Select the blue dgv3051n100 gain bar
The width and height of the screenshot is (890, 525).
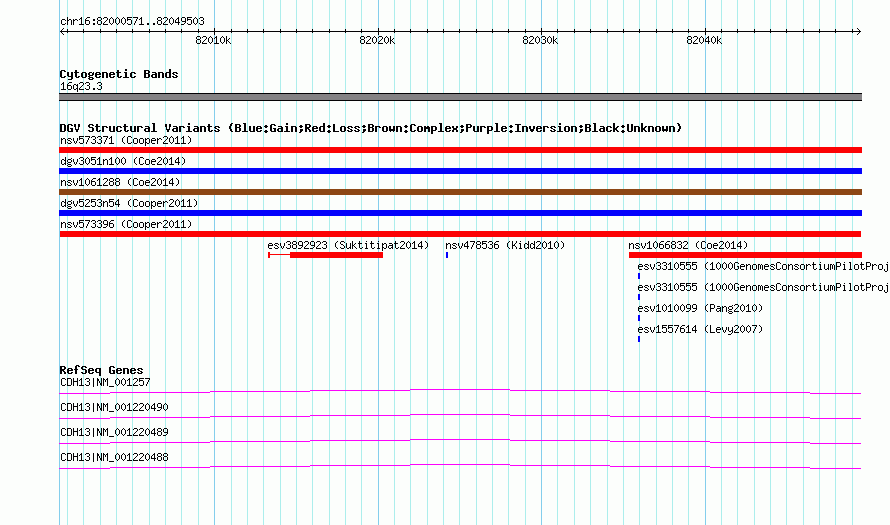coord(460,171)
